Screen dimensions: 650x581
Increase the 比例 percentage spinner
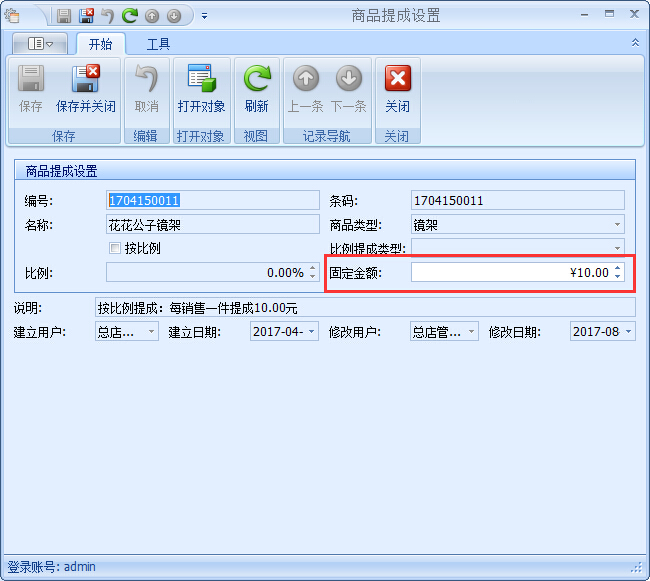[x=313, y=268]
